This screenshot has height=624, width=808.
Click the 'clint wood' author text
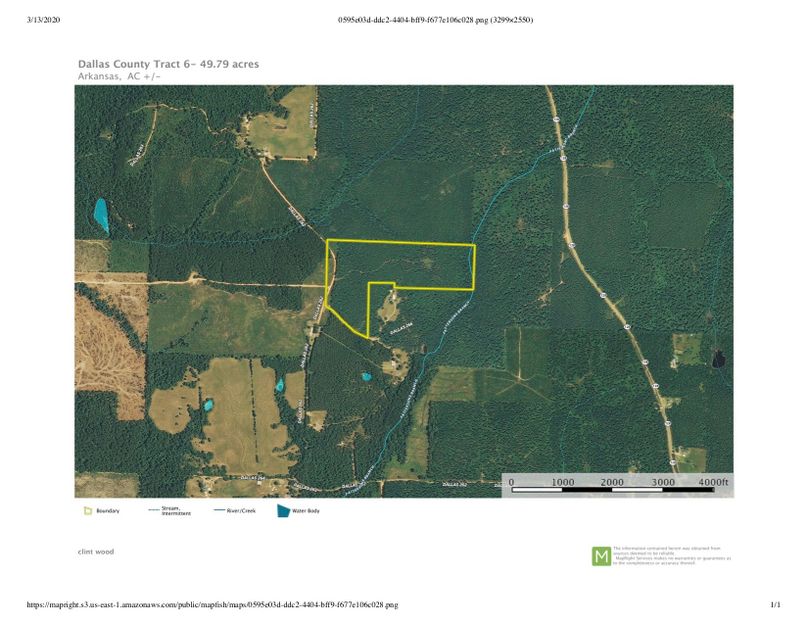point(96,551)
